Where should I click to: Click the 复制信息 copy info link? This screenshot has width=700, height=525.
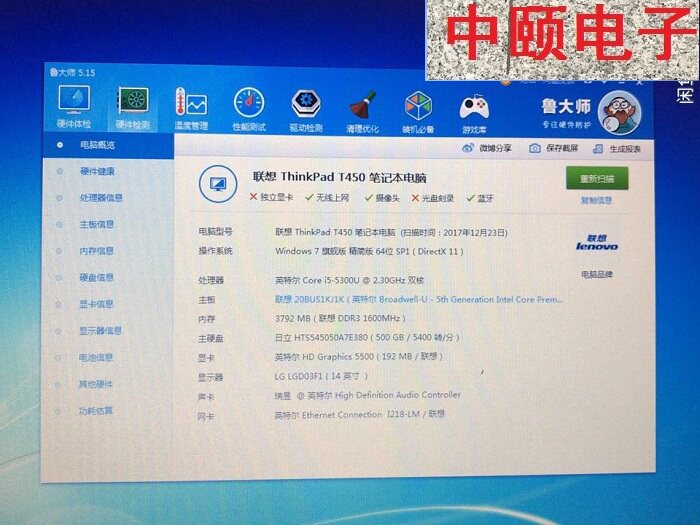point(596,200)
